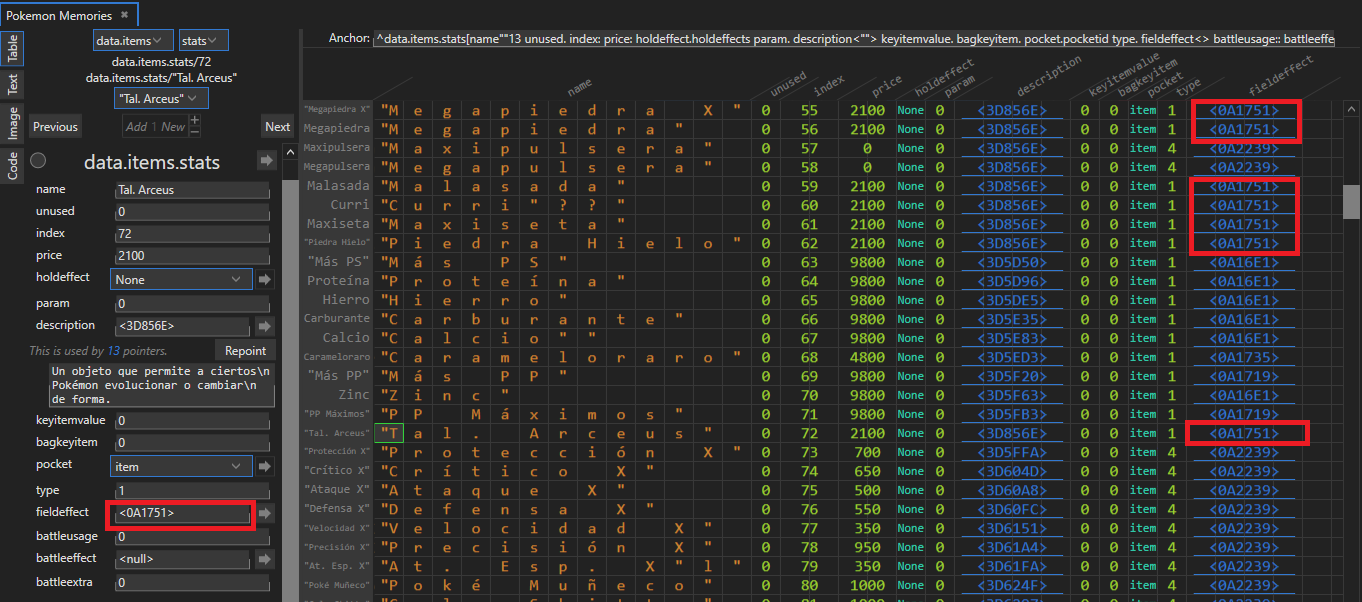The height and width of the screenshot is (602, 1362).
Task: Click the plus icon to increase add count
Action: pyautogui.click(x=194, y=120)
